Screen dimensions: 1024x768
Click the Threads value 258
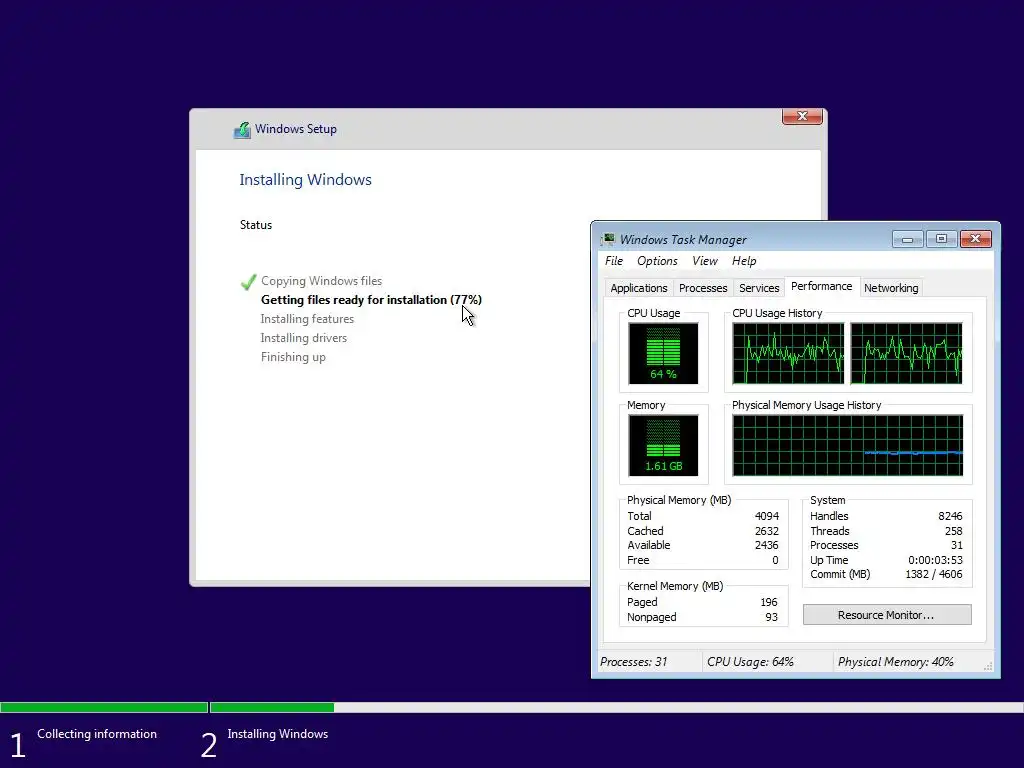tap(953, 531)
